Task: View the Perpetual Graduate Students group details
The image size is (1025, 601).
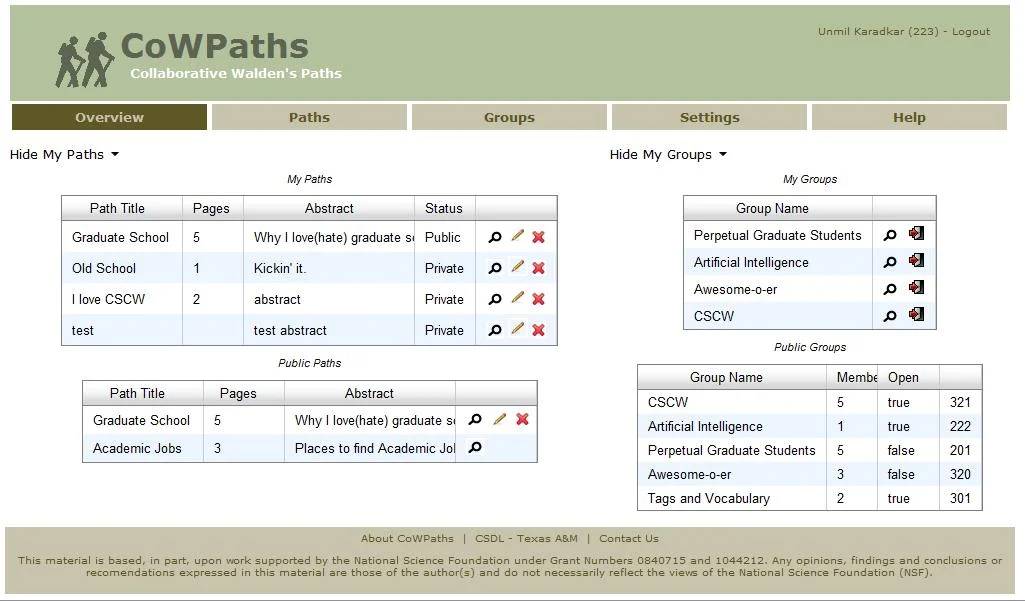Action: point(891,235)
